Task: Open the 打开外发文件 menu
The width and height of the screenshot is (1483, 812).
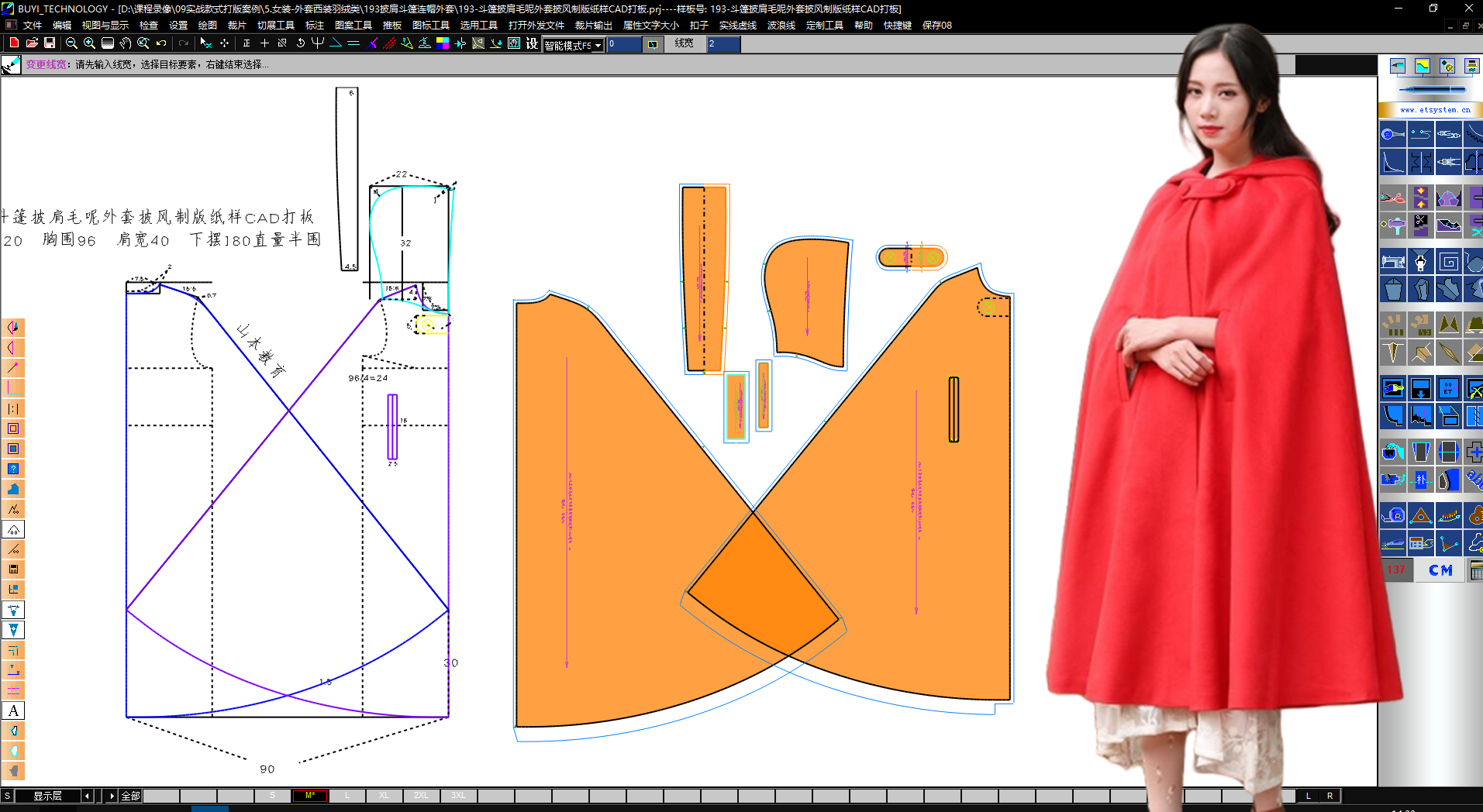Action: [536, 26]
